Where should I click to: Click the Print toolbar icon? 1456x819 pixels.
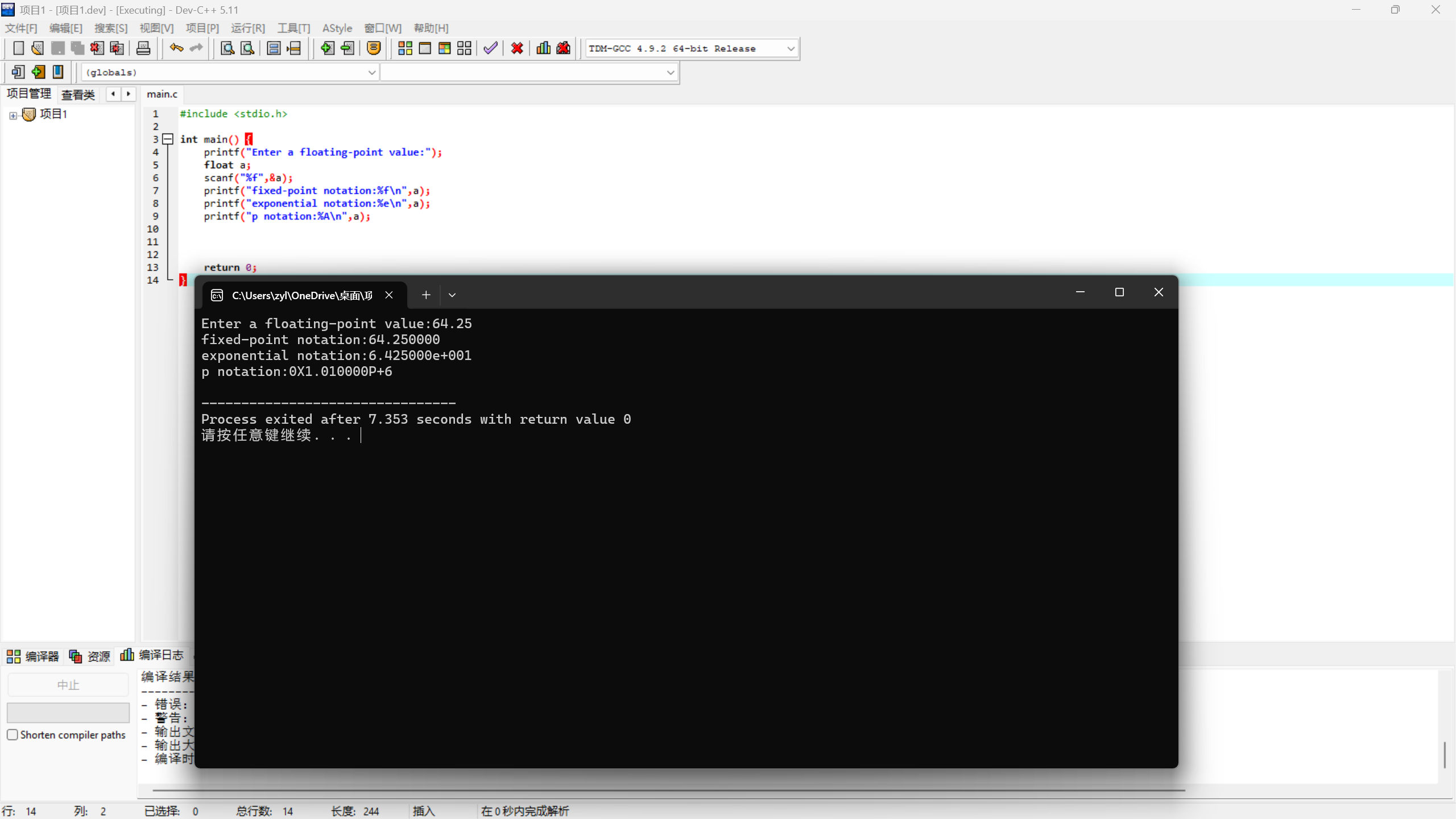[143, 48]
